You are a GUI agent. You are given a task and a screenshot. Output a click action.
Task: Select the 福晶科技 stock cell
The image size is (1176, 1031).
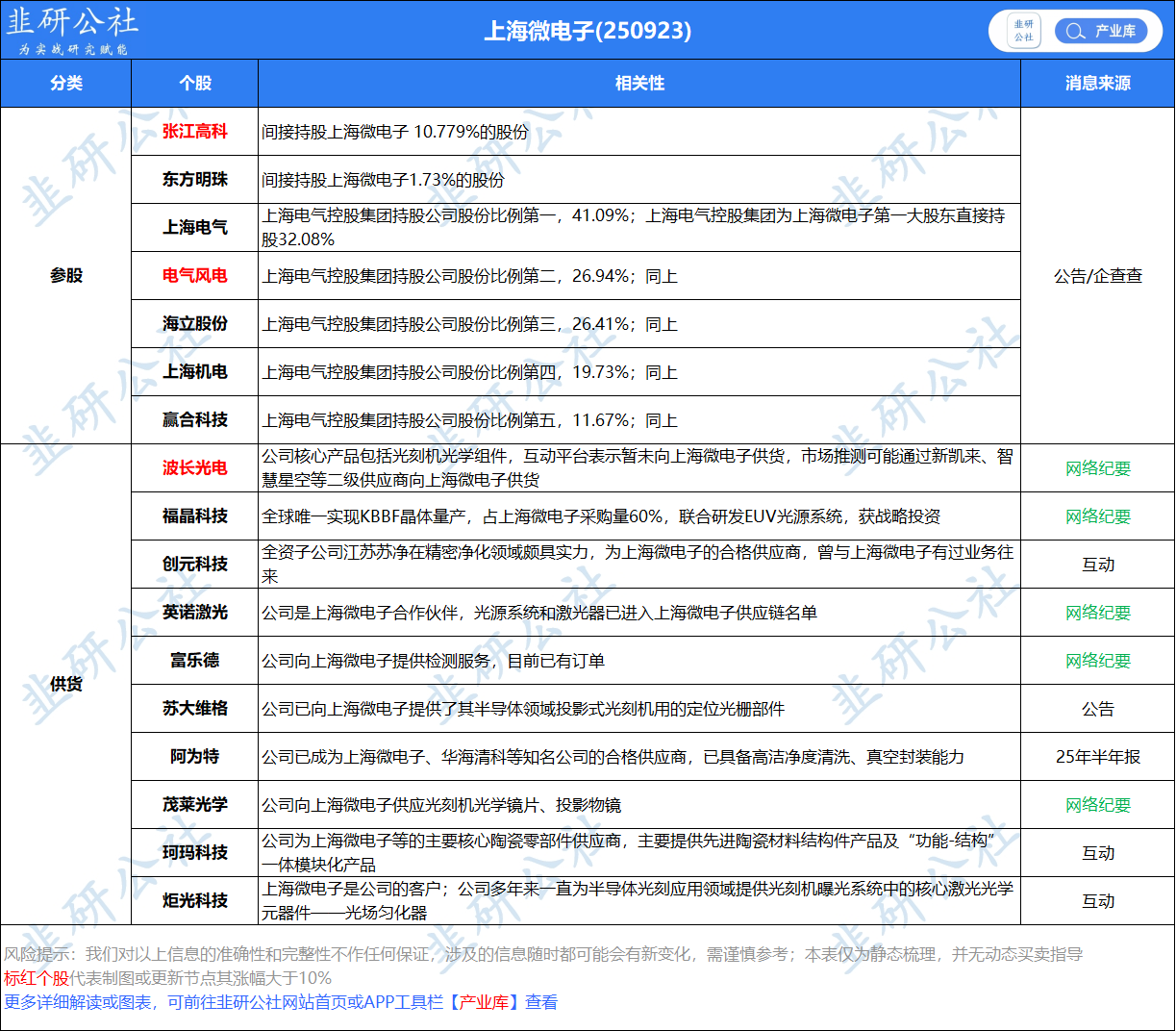(195, 516)
